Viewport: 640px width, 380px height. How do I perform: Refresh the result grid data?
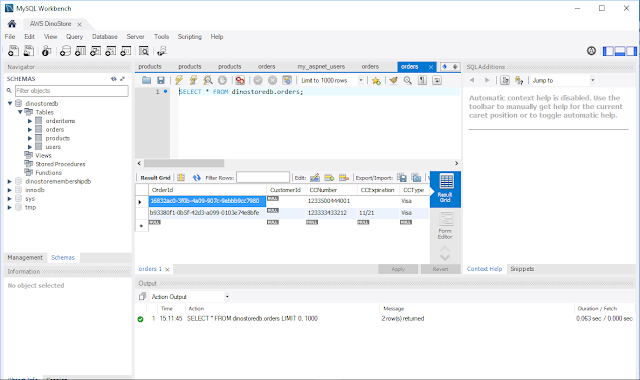click(x=196, y=178)
